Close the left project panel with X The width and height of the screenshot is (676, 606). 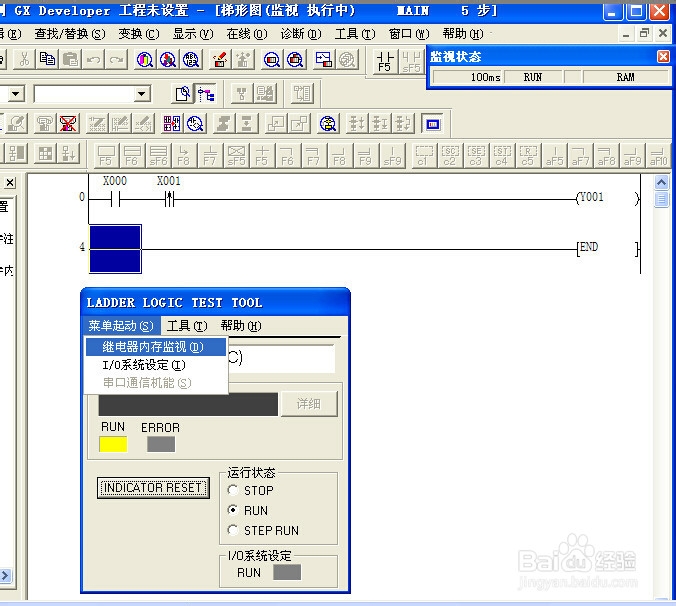click(x=10, y=183)
